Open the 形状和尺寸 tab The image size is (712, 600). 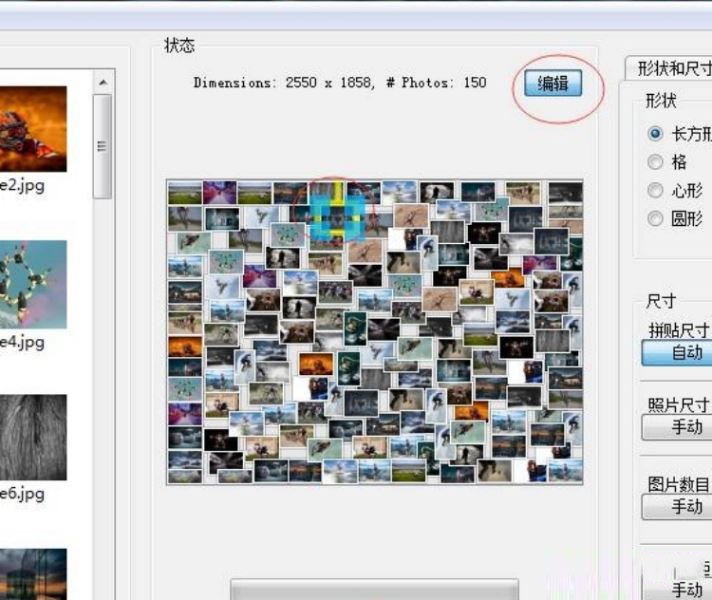coord(669,69)
